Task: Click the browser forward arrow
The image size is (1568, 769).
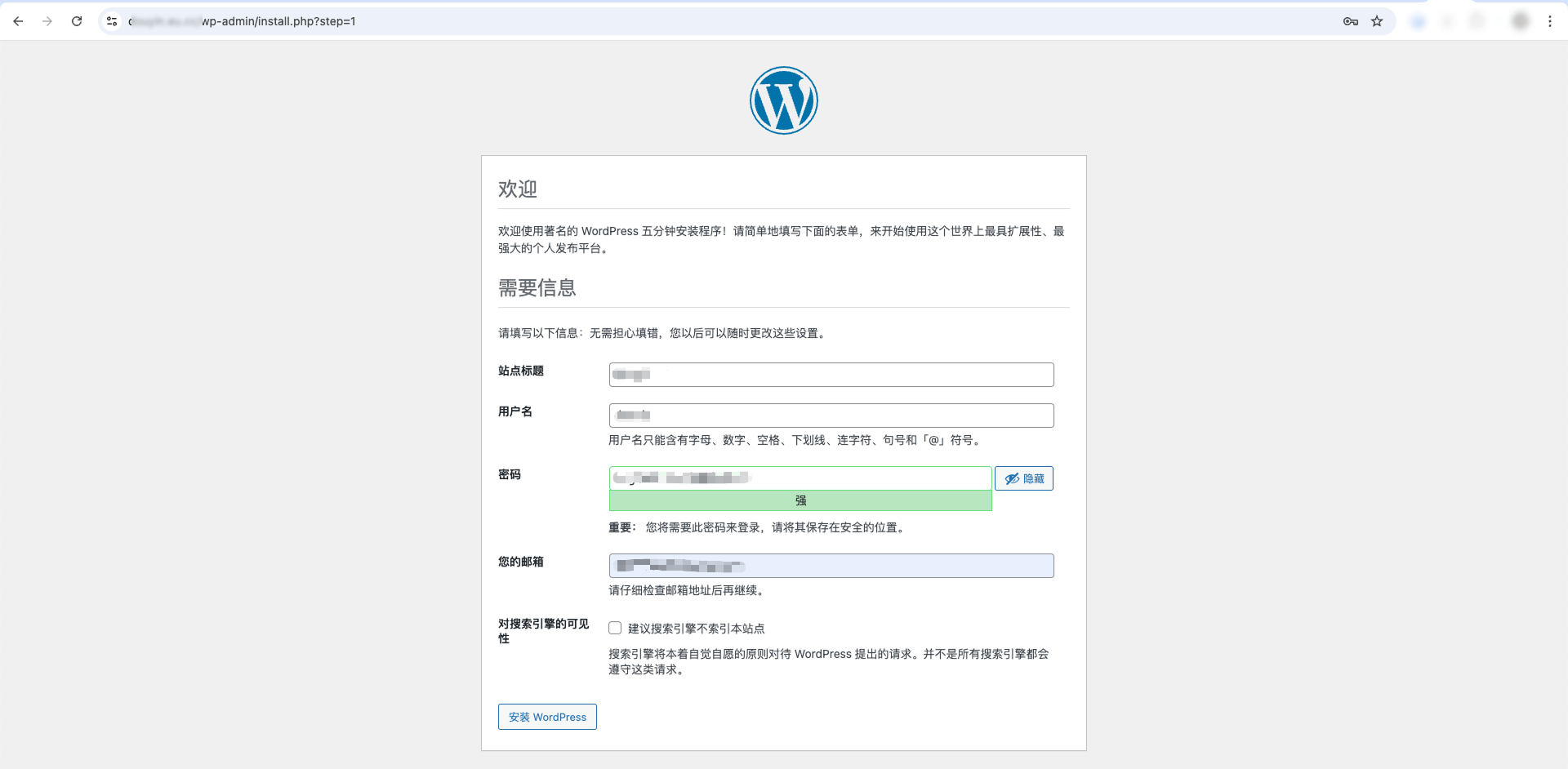Action: pyautogui.click(x=47, y=21)
